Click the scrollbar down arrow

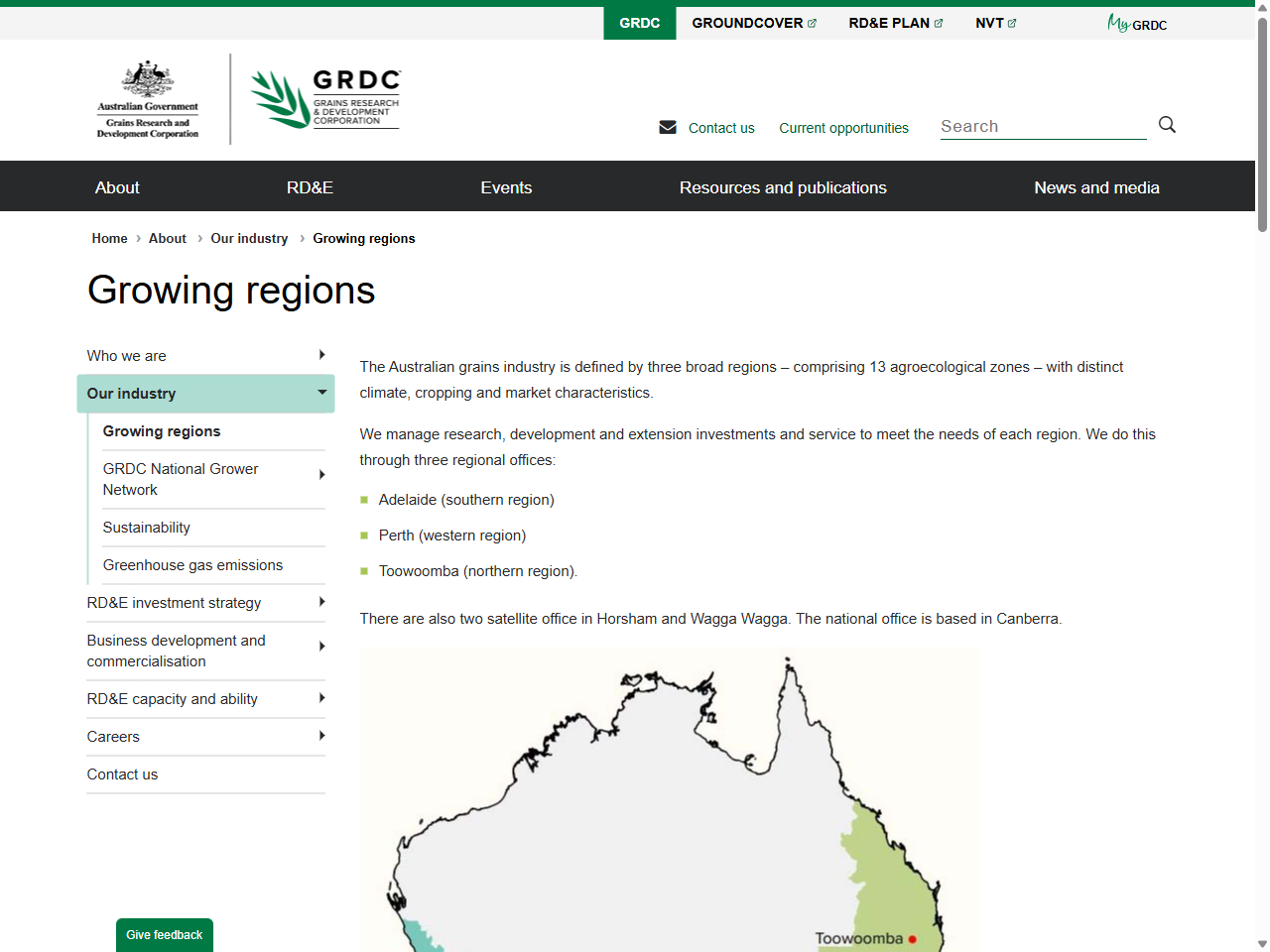point(1262,944)
